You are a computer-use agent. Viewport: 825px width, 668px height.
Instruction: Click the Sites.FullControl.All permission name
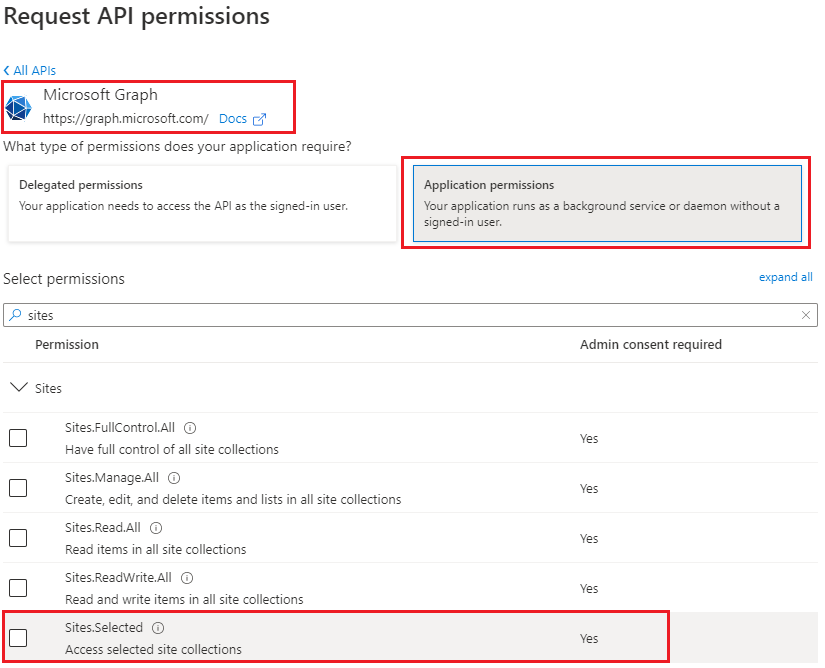pyautogui.click(x=120, y=428)
